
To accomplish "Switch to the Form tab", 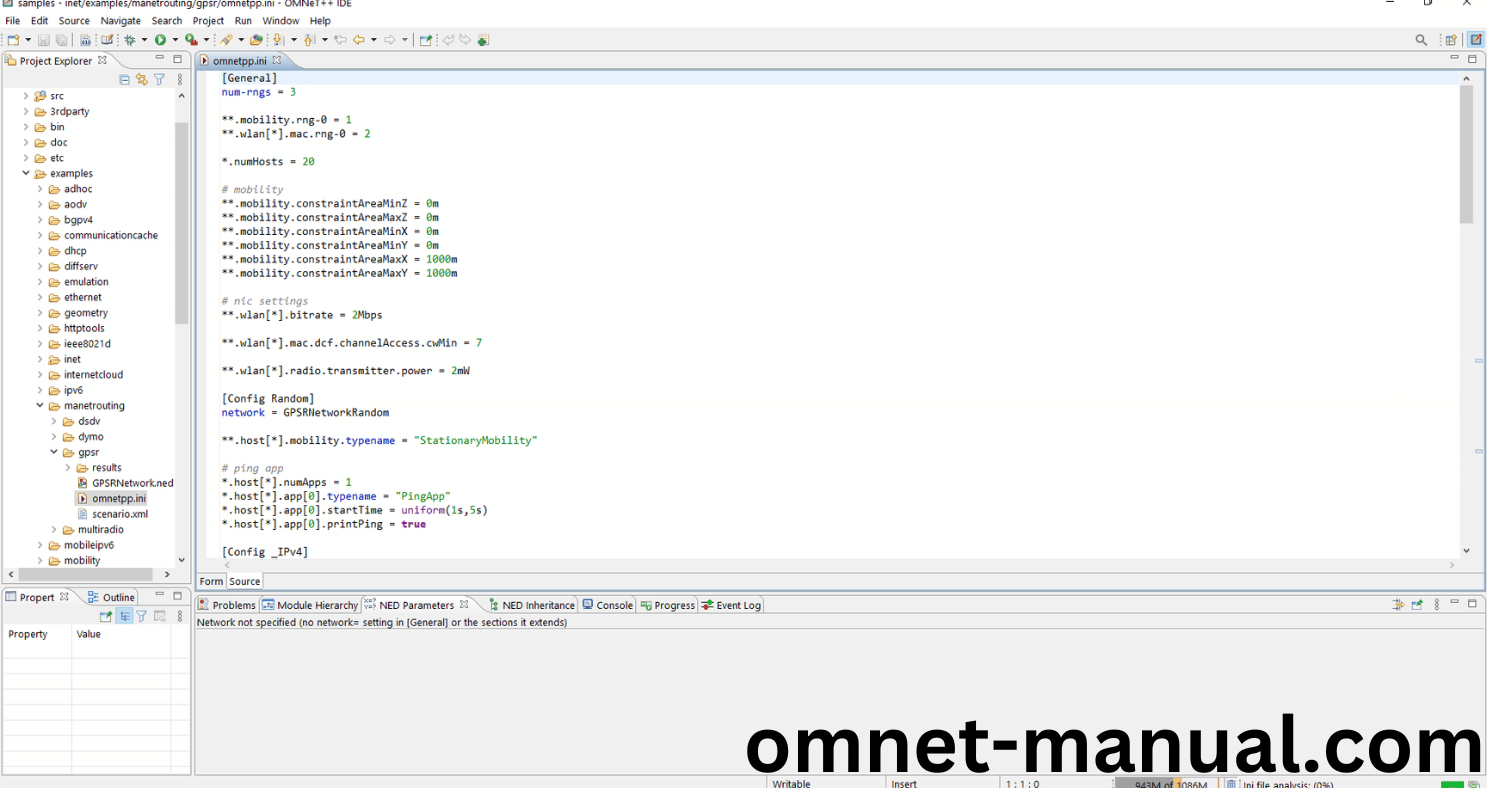I will 211,581.
